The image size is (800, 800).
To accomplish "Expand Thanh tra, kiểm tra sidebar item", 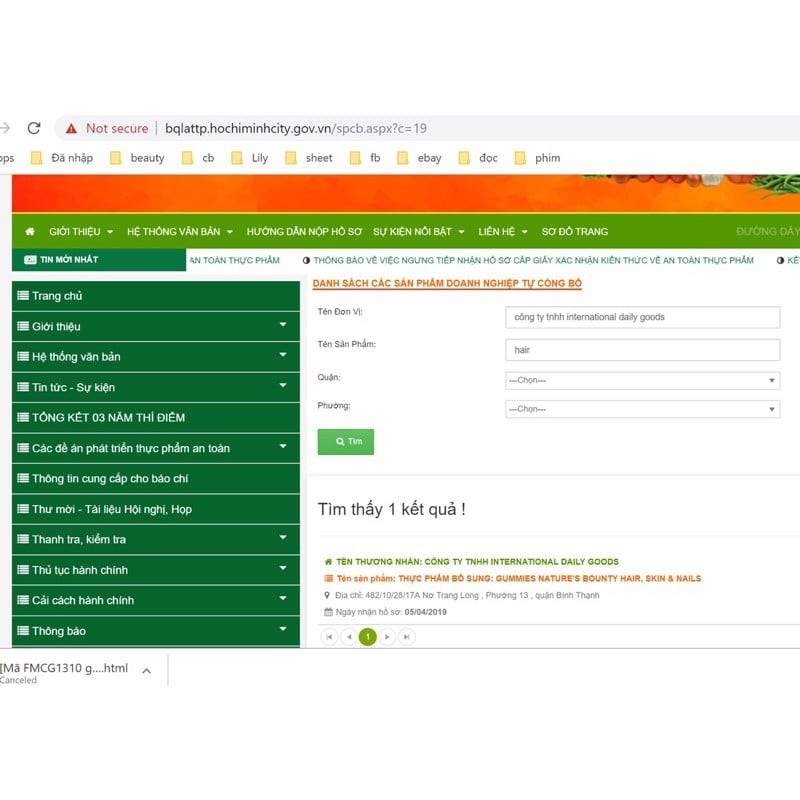I will pos(282,538).
